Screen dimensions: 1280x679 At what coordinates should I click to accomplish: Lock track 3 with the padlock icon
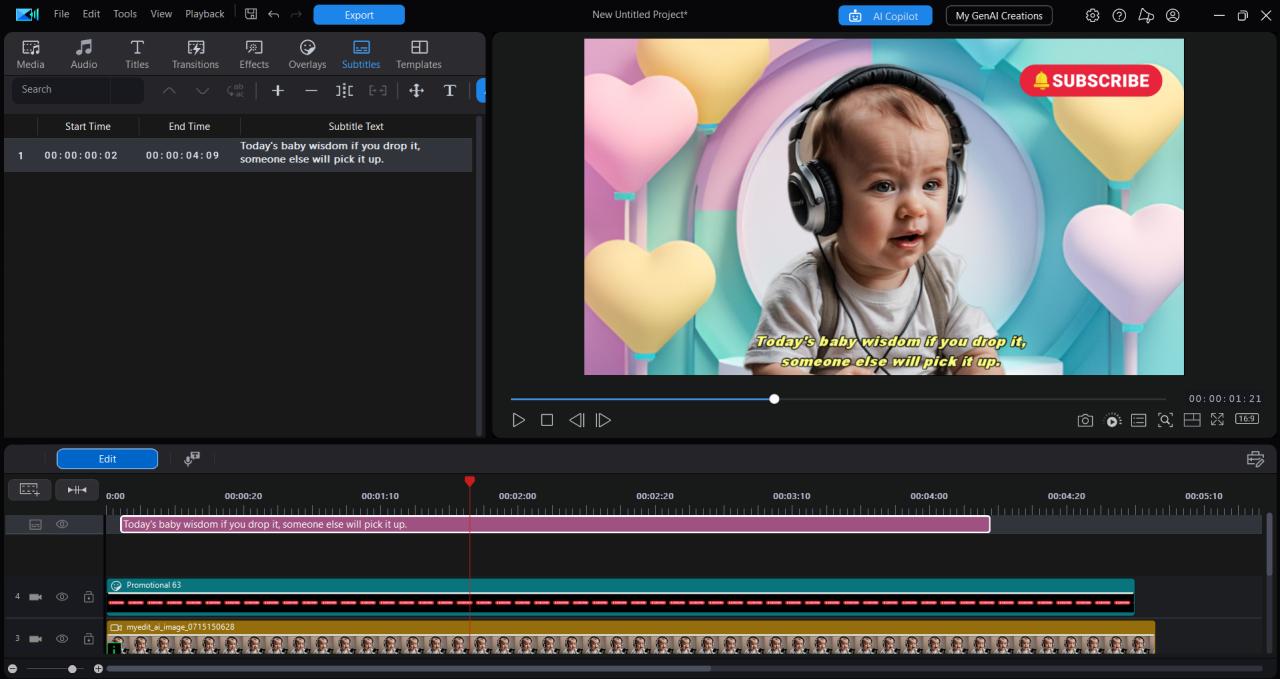point(88,639)
